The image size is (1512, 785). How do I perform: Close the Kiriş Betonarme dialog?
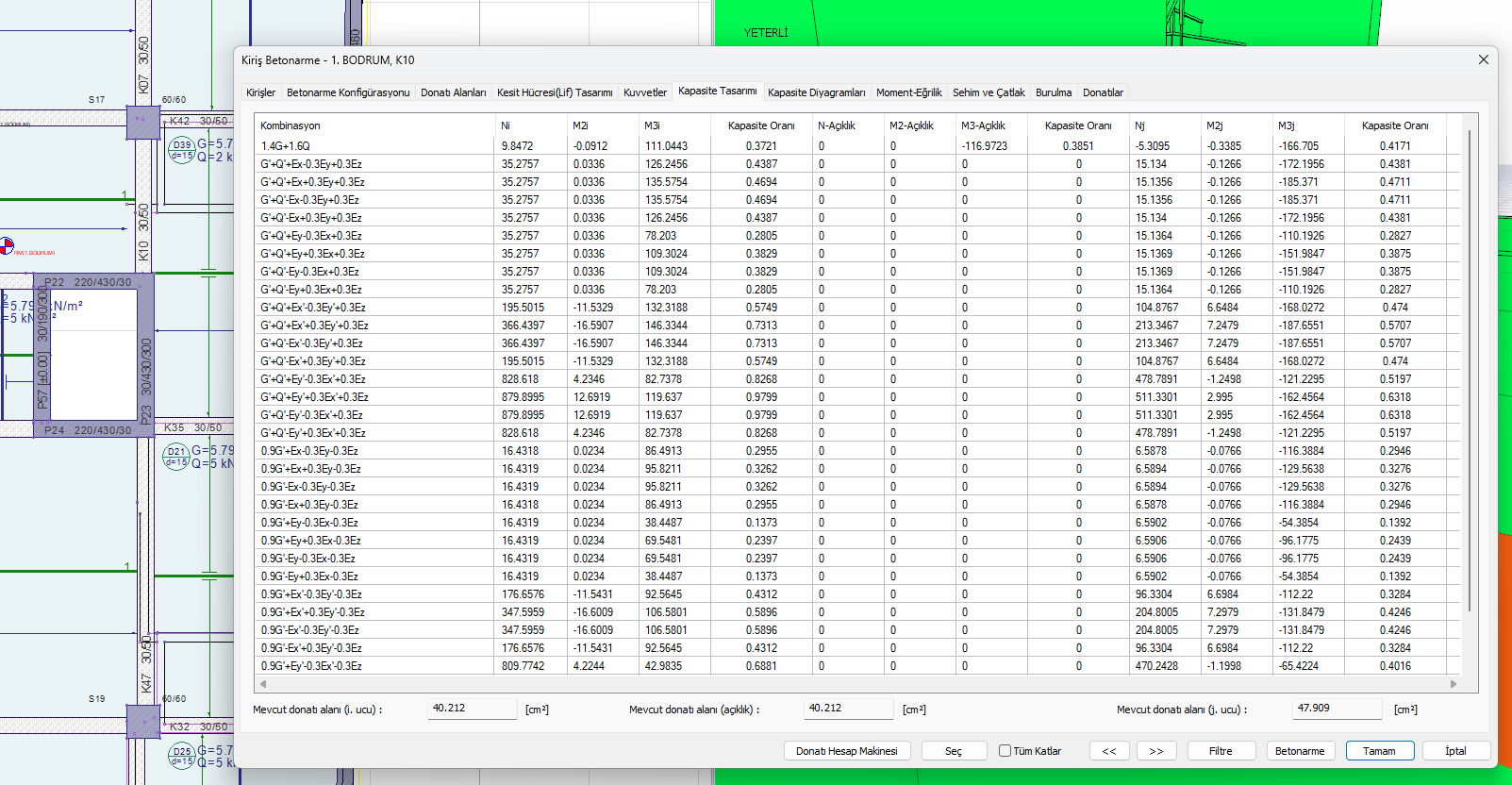tap(1483, 59)
